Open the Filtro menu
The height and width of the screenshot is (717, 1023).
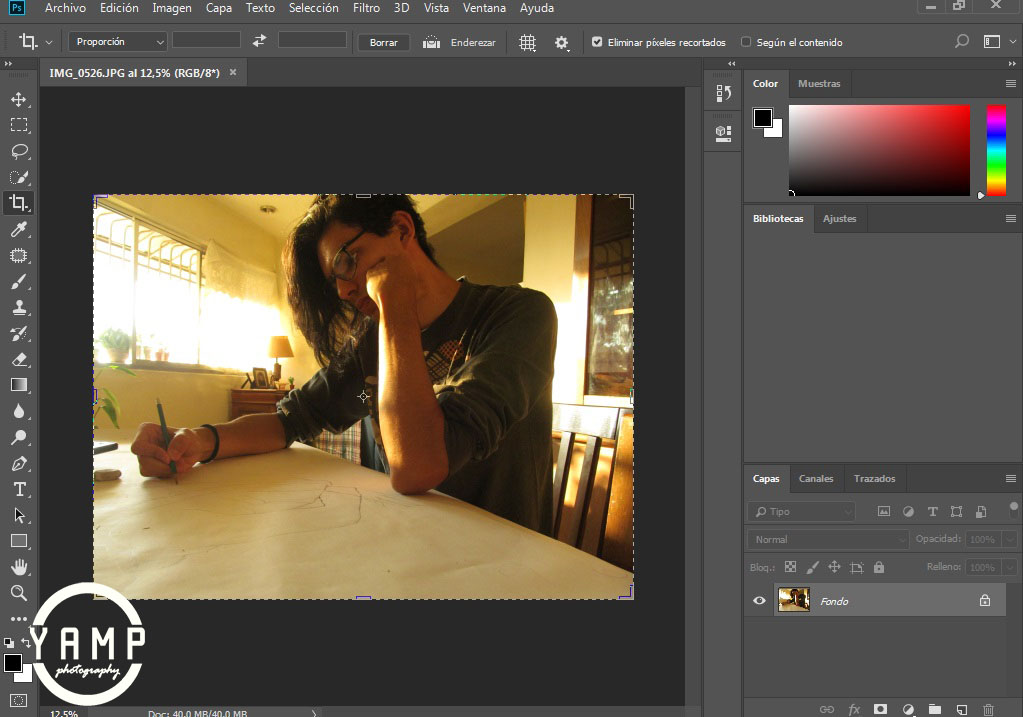tap(366, 8)
